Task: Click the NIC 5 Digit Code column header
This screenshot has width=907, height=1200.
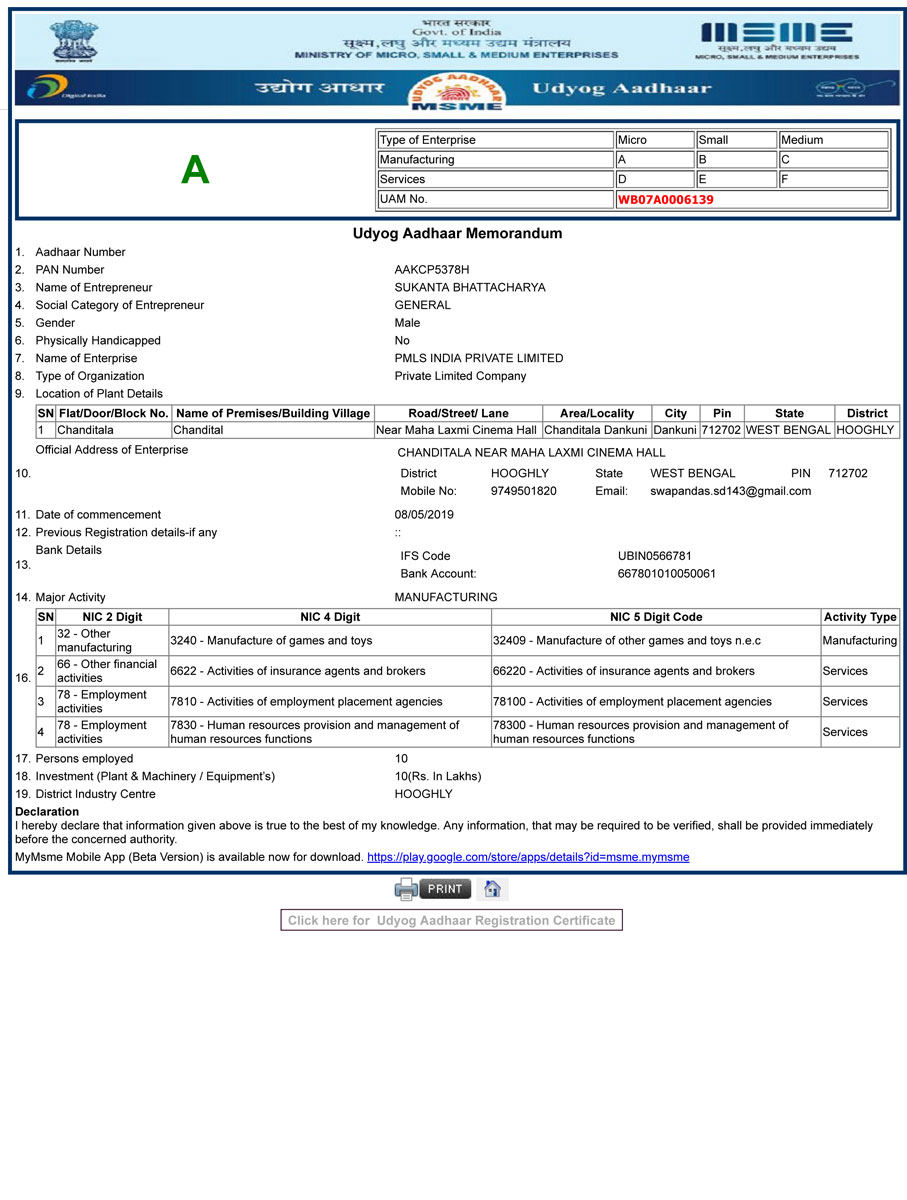Action: coord(656,617)
